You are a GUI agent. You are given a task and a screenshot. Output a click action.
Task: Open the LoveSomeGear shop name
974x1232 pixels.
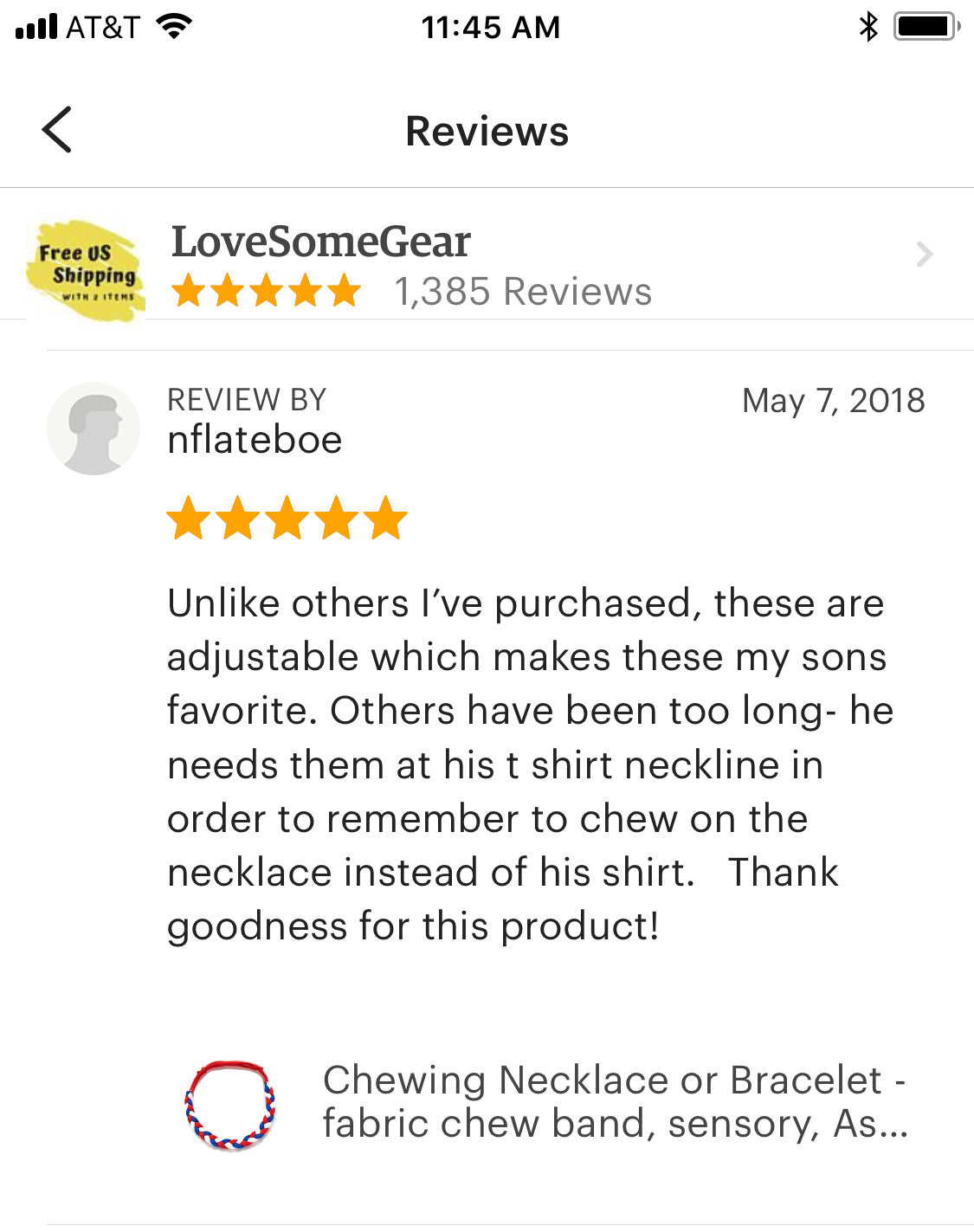coord(320,242)
